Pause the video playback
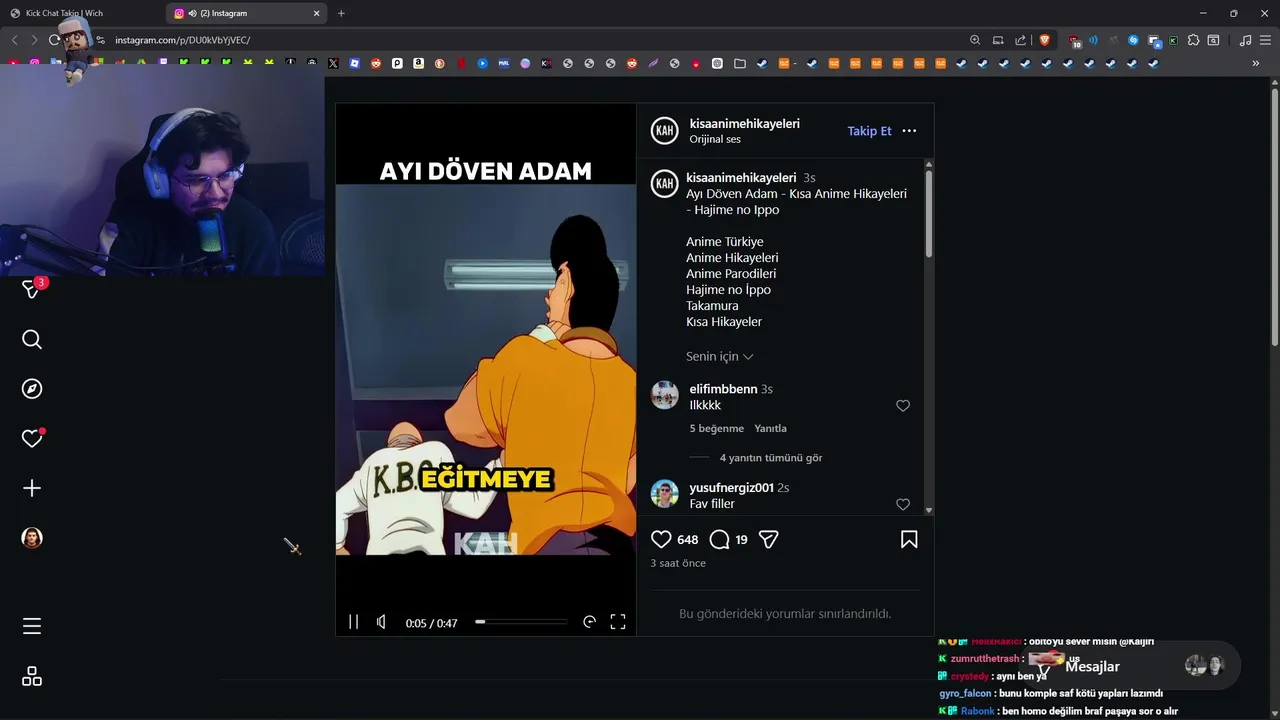 click(x=353, y=622)
